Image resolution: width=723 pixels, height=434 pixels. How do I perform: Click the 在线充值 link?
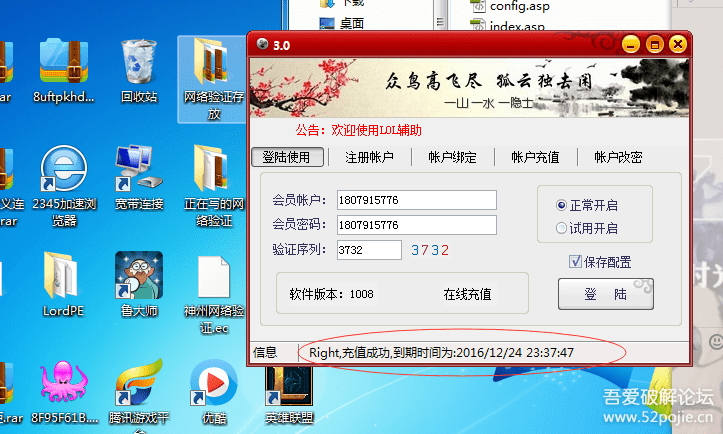point(467,294)
